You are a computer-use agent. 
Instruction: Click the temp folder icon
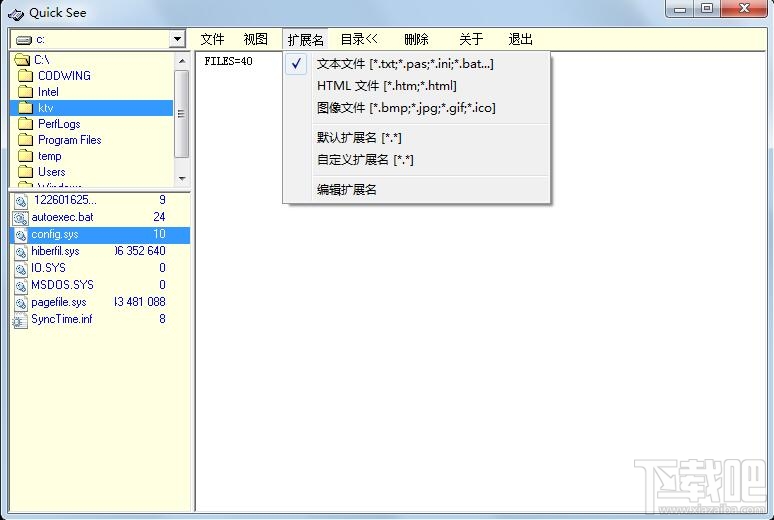point(25,156)
